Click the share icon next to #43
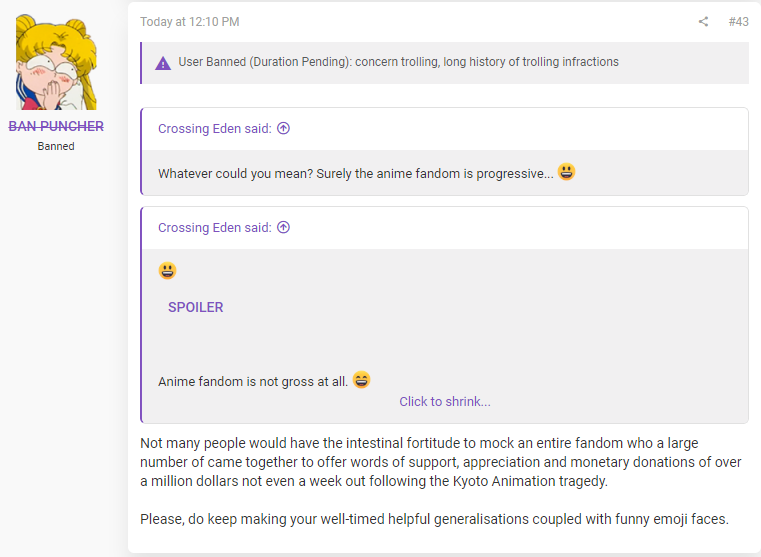Image resolution: width=761 pixels, height=557 pixels. [x=703, y=21]
